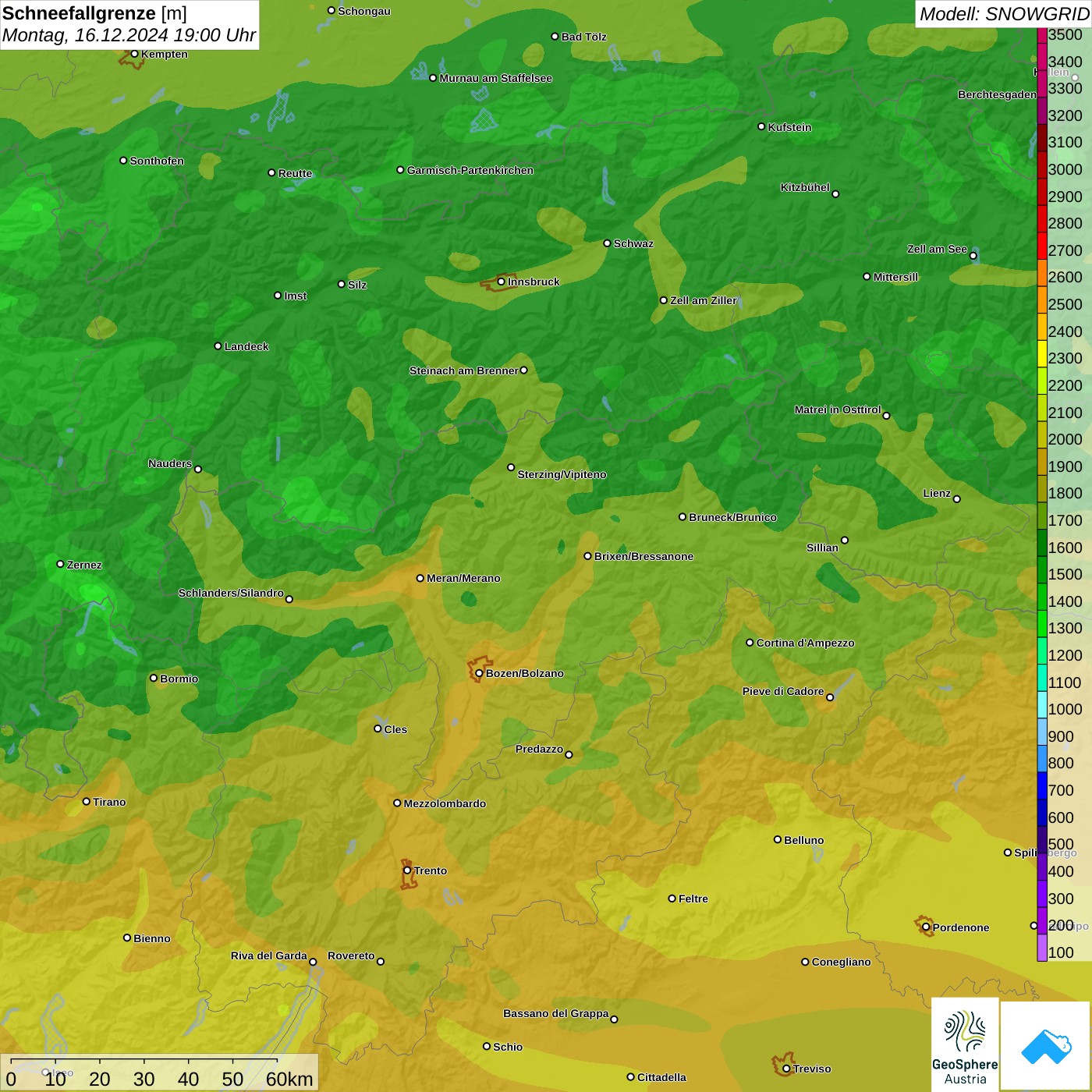Click the Bad Tölz label
The width and height of the screenshot is (1092, 1092).
coord(584,37)
